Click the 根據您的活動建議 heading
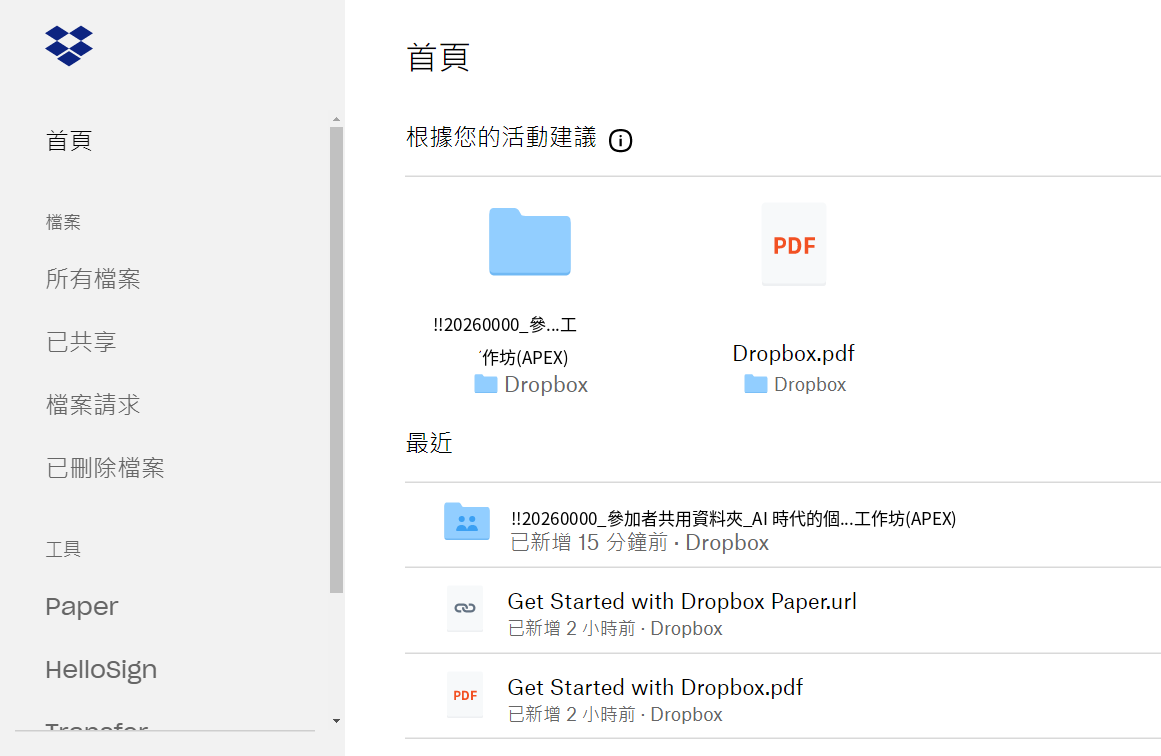This screenshot has height=756, width=1161. [x=501, y=137]
